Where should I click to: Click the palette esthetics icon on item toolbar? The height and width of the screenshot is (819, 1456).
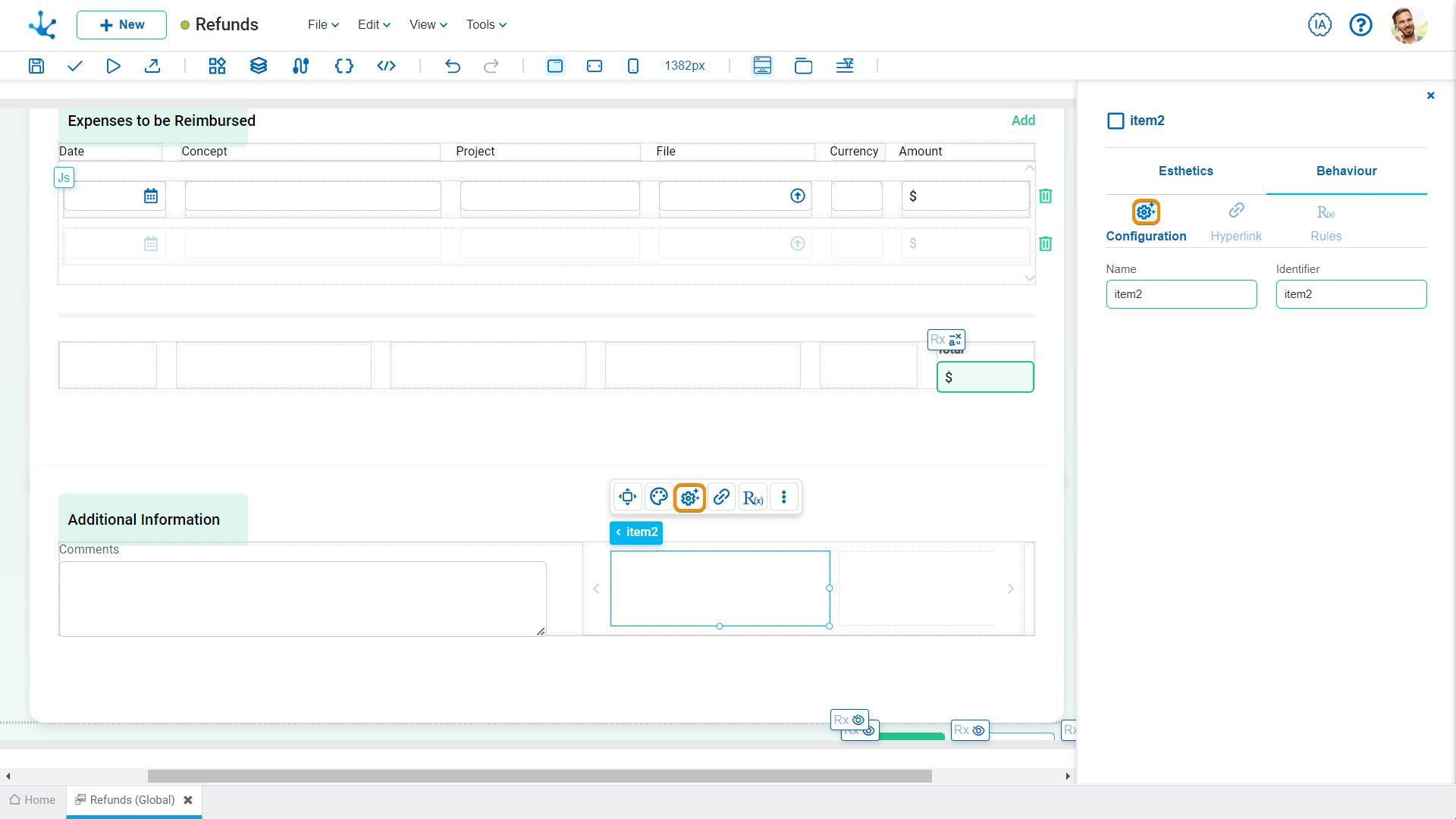[658, 497]
